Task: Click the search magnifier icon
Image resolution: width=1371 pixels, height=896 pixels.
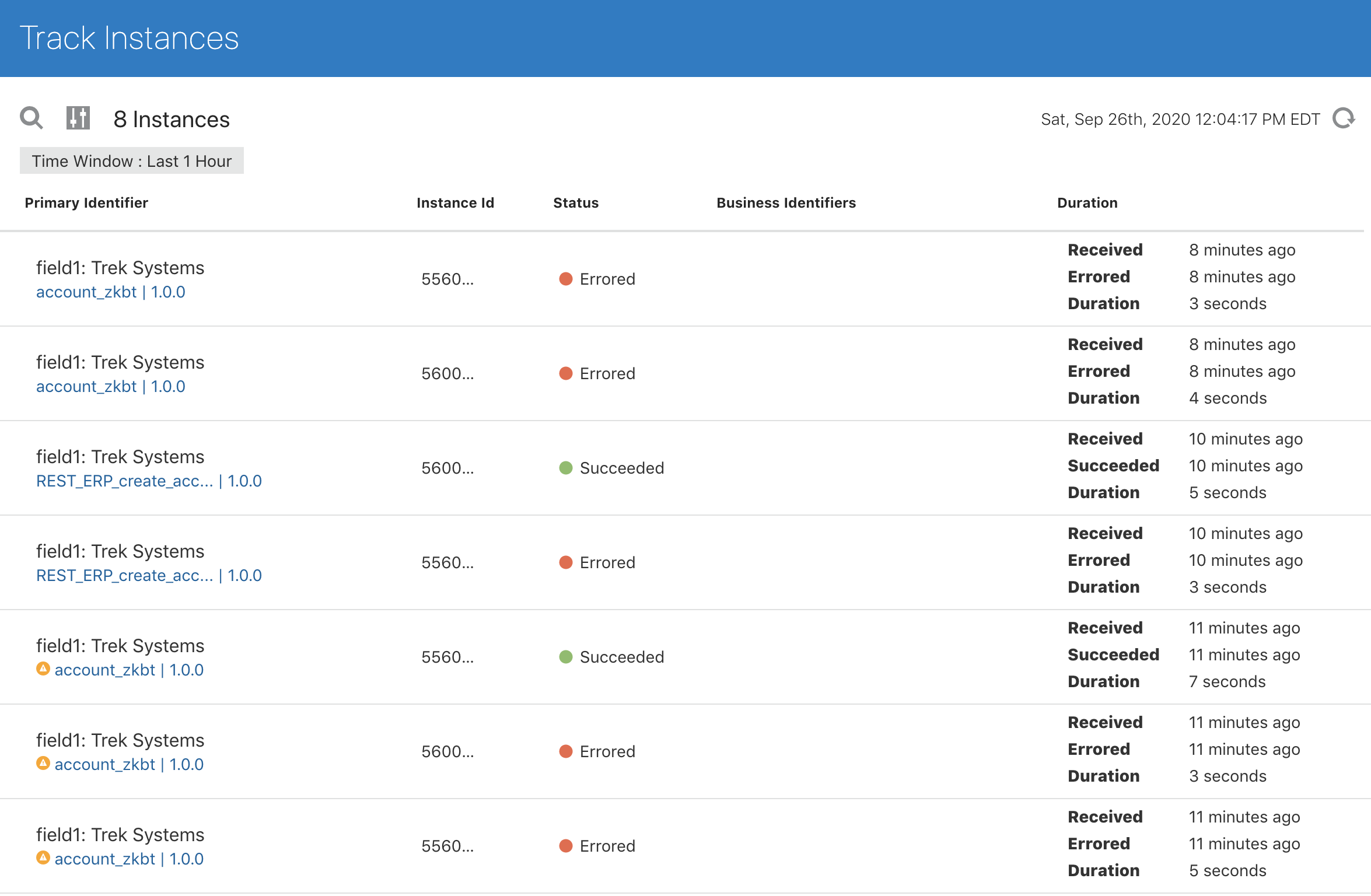Action: pos(31,118)
